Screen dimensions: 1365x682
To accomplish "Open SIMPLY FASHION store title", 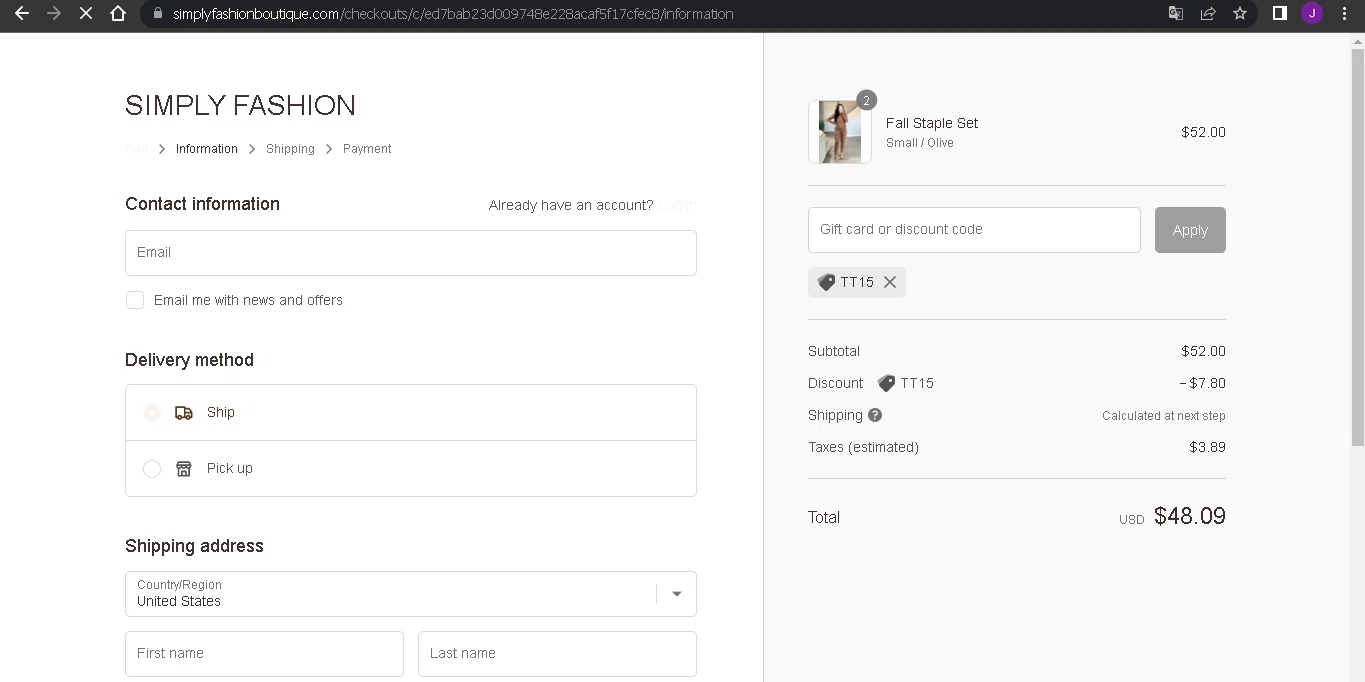I will click(x=240, y=105).
